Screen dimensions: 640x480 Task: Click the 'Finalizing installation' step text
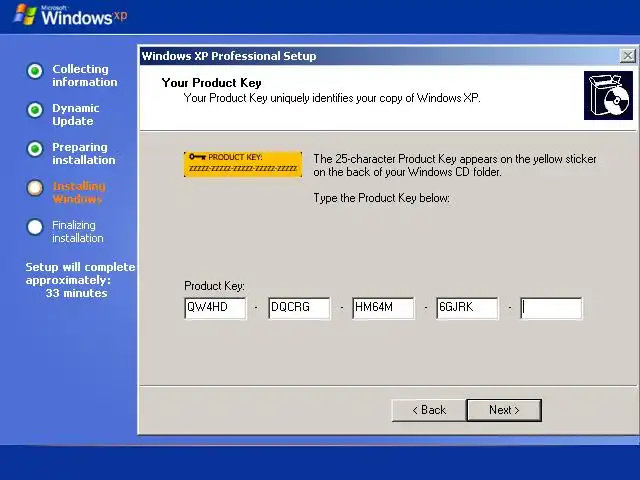click(x=78, y=231)
